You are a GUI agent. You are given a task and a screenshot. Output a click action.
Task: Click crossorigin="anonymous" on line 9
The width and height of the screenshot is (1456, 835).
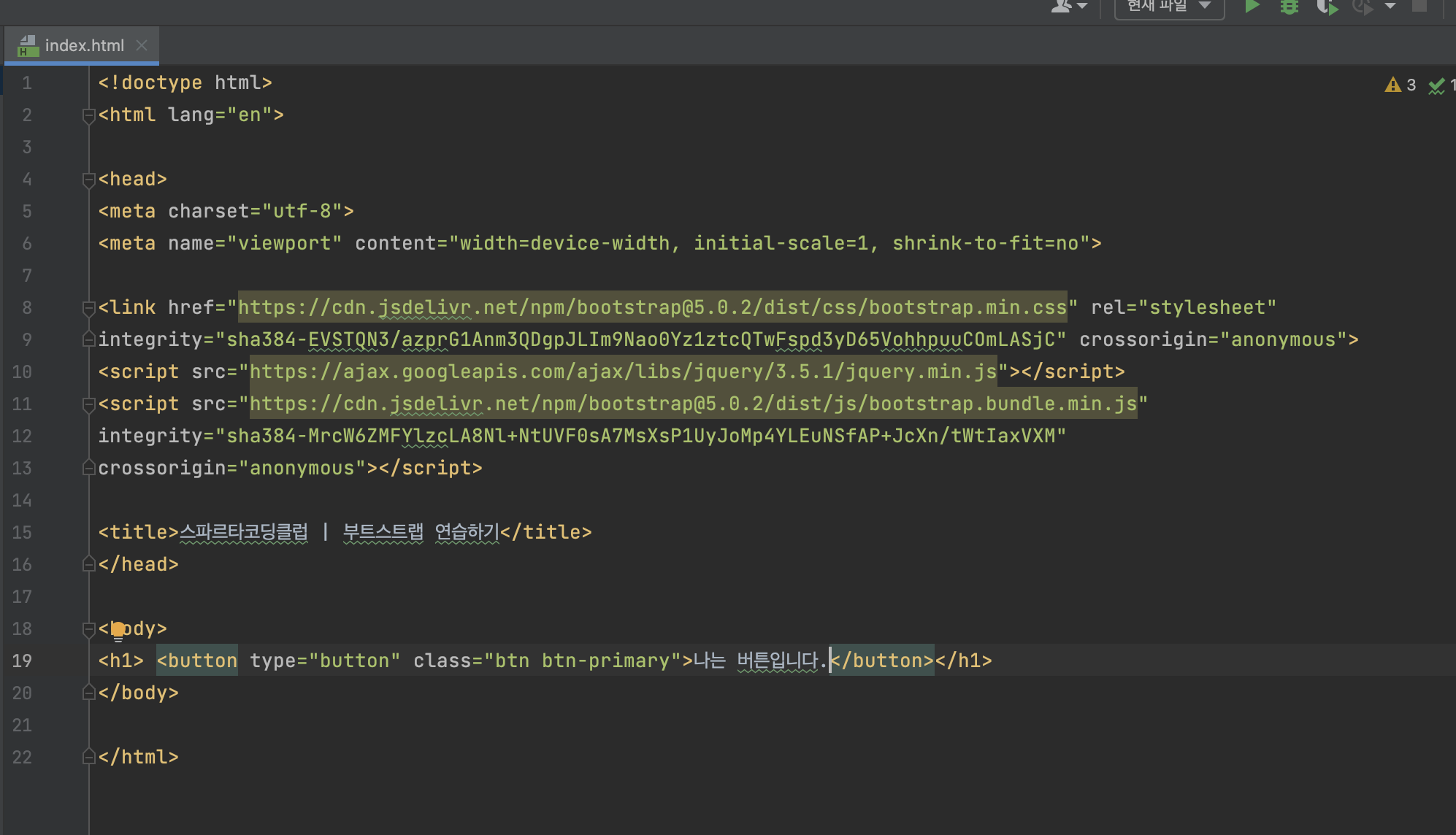[x=1213, y=339]
